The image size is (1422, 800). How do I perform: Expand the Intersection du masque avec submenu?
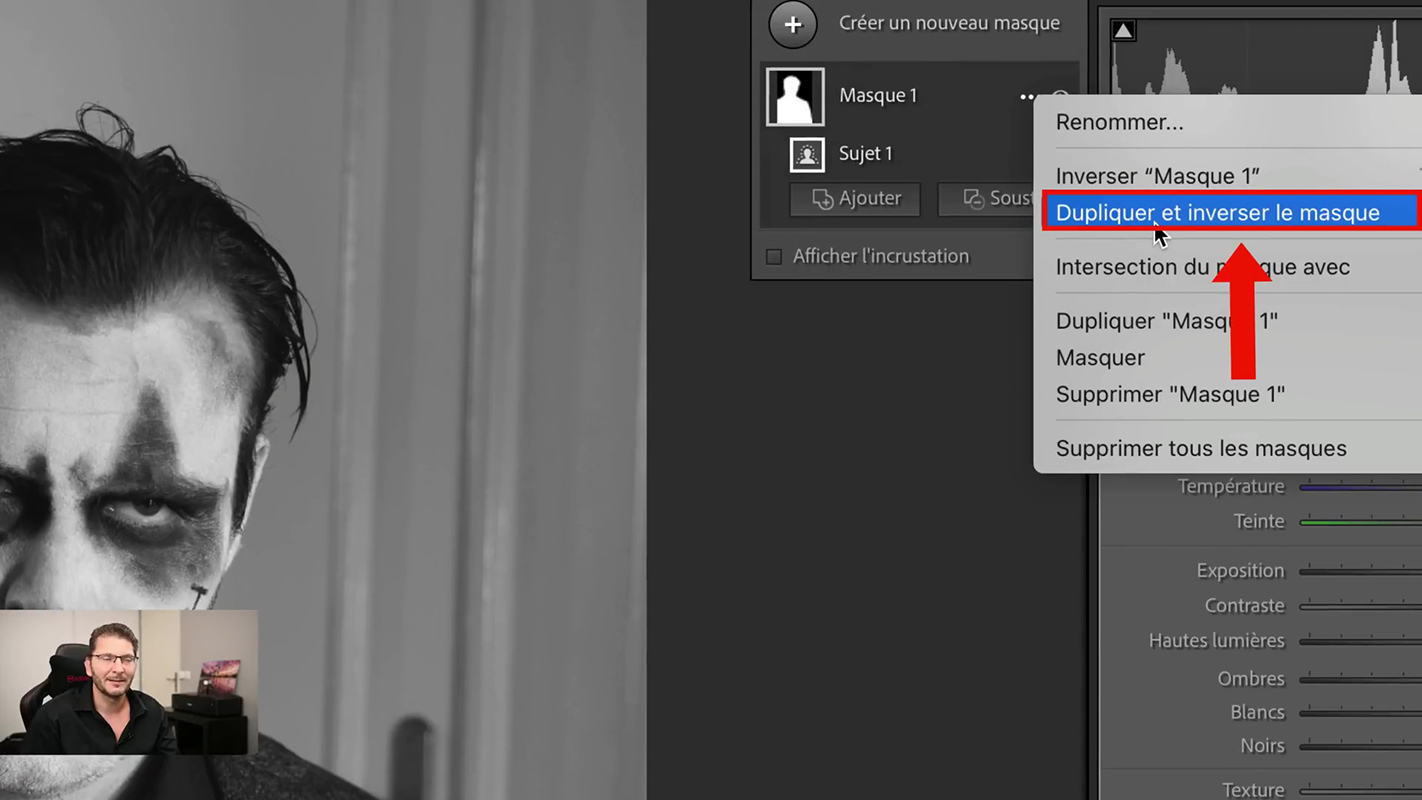1202,267
